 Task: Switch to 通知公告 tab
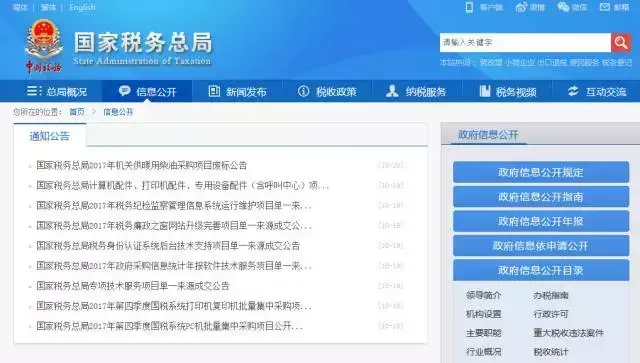[49, 136]
